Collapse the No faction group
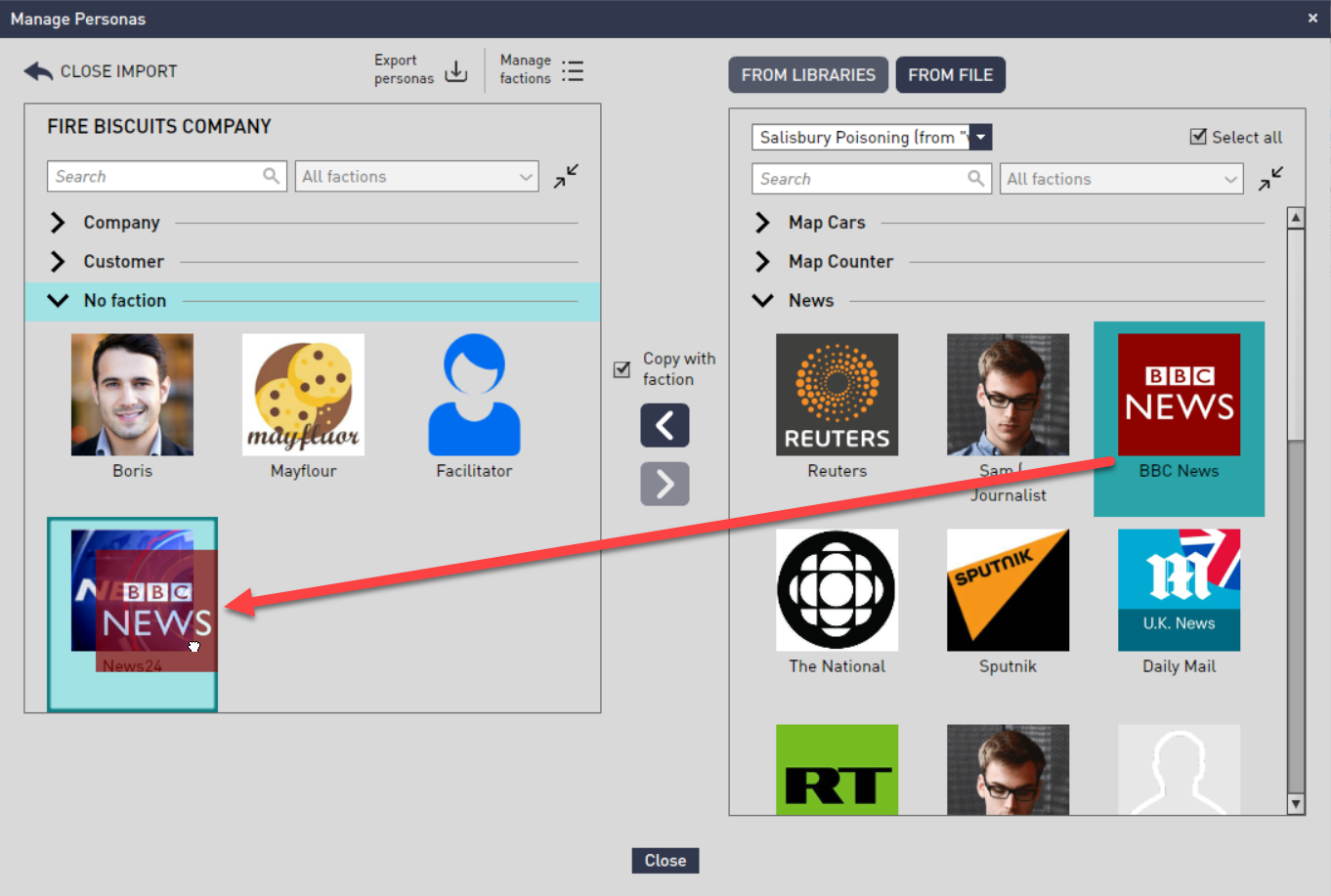 coord(58,301)
